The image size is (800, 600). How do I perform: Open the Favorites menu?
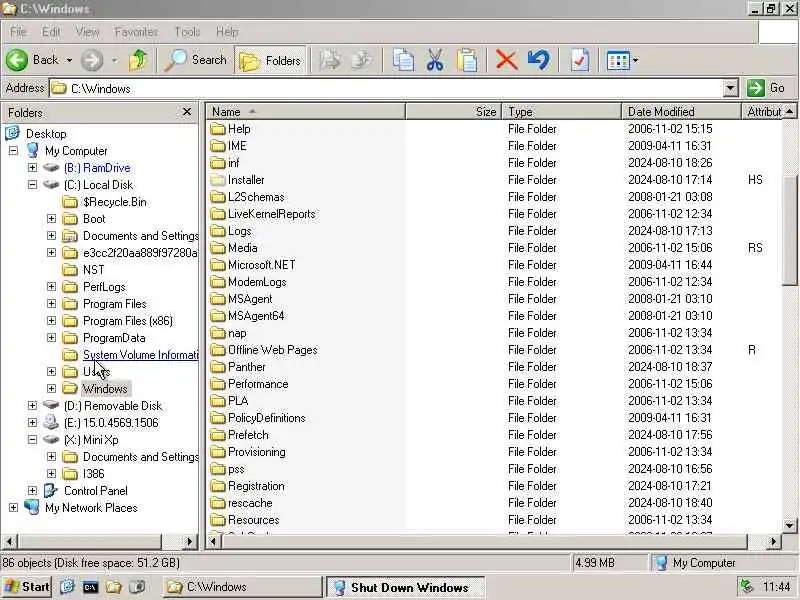136,32
